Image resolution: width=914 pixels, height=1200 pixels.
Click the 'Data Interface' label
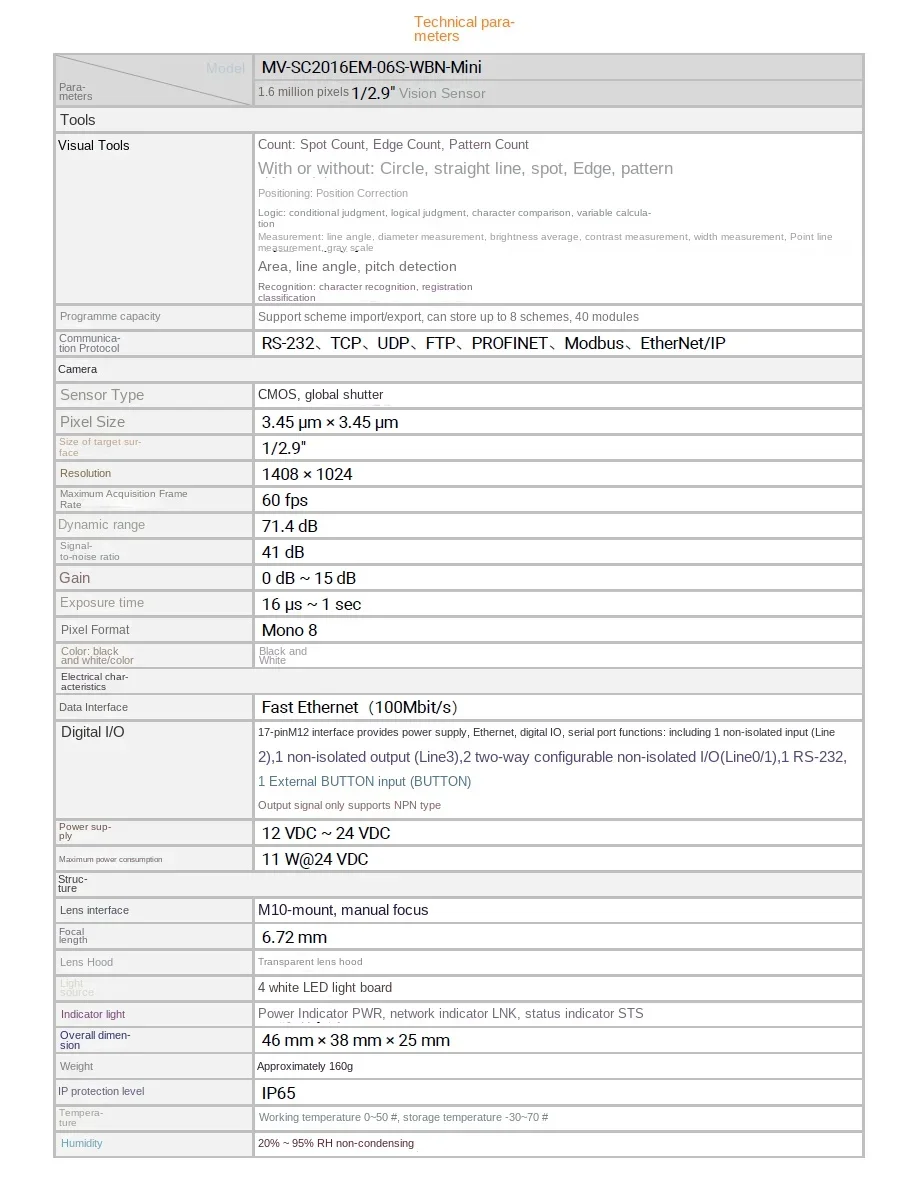coord(93,708)
